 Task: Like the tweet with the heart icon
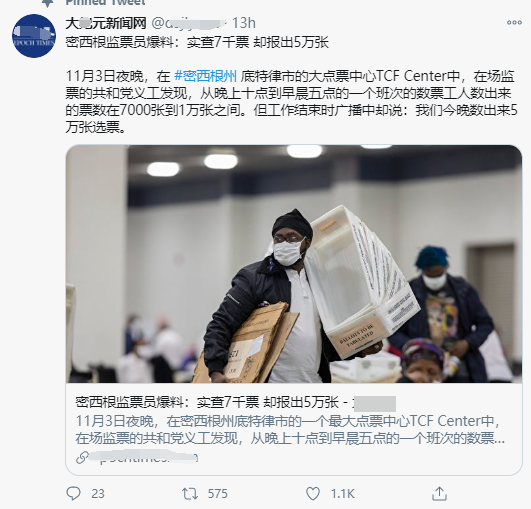click(x=313, y=494)
